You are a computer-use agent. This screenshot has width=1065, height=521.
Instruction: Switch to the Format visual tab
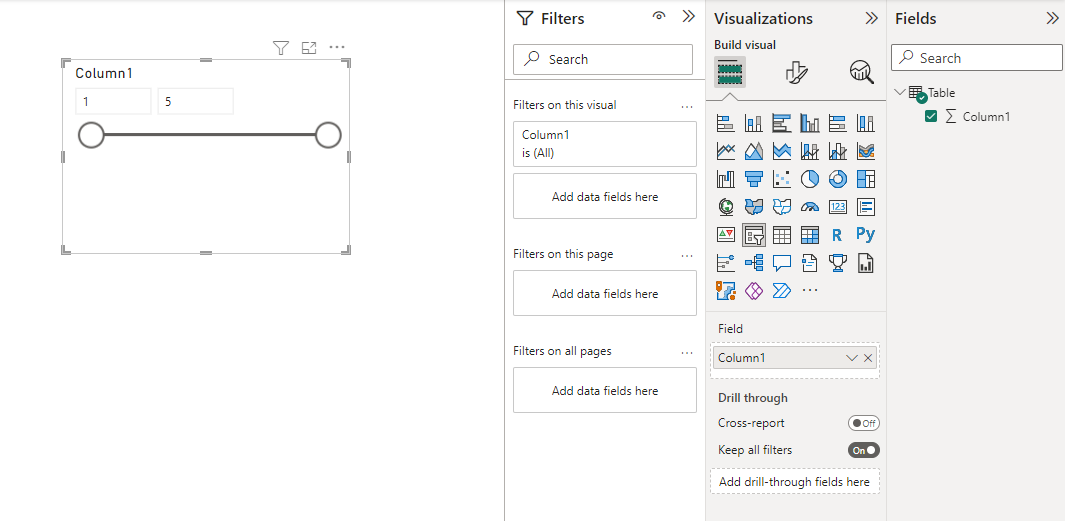(x=795, y=72)
